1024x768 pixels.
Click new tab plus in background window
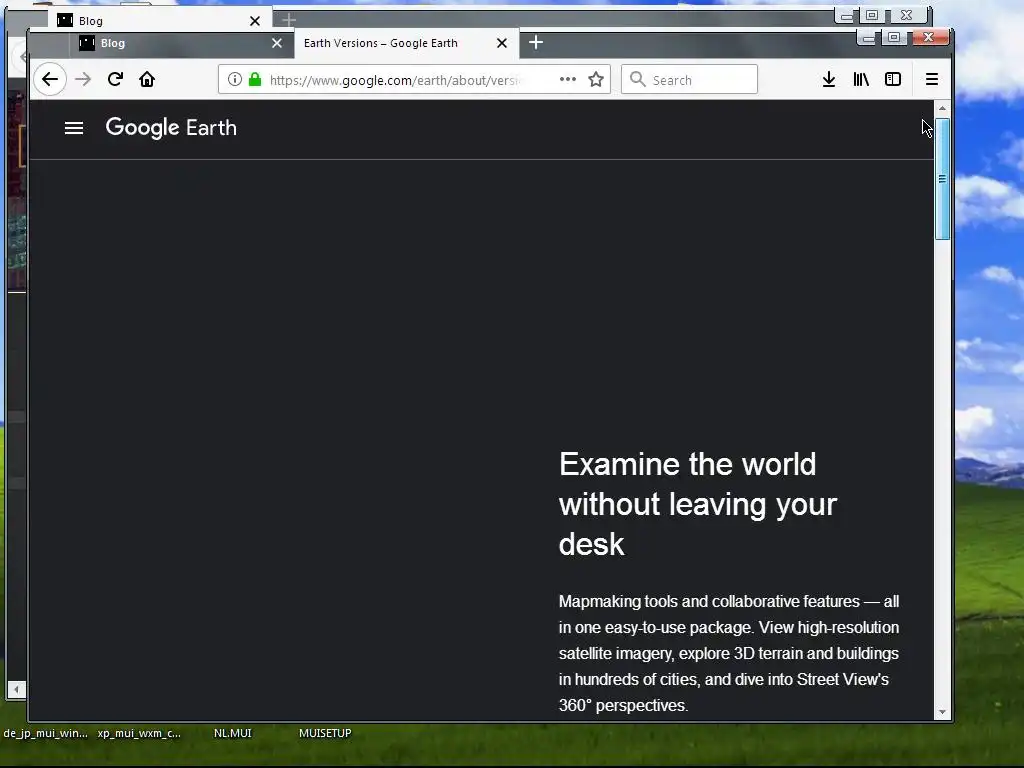point(289,20)
